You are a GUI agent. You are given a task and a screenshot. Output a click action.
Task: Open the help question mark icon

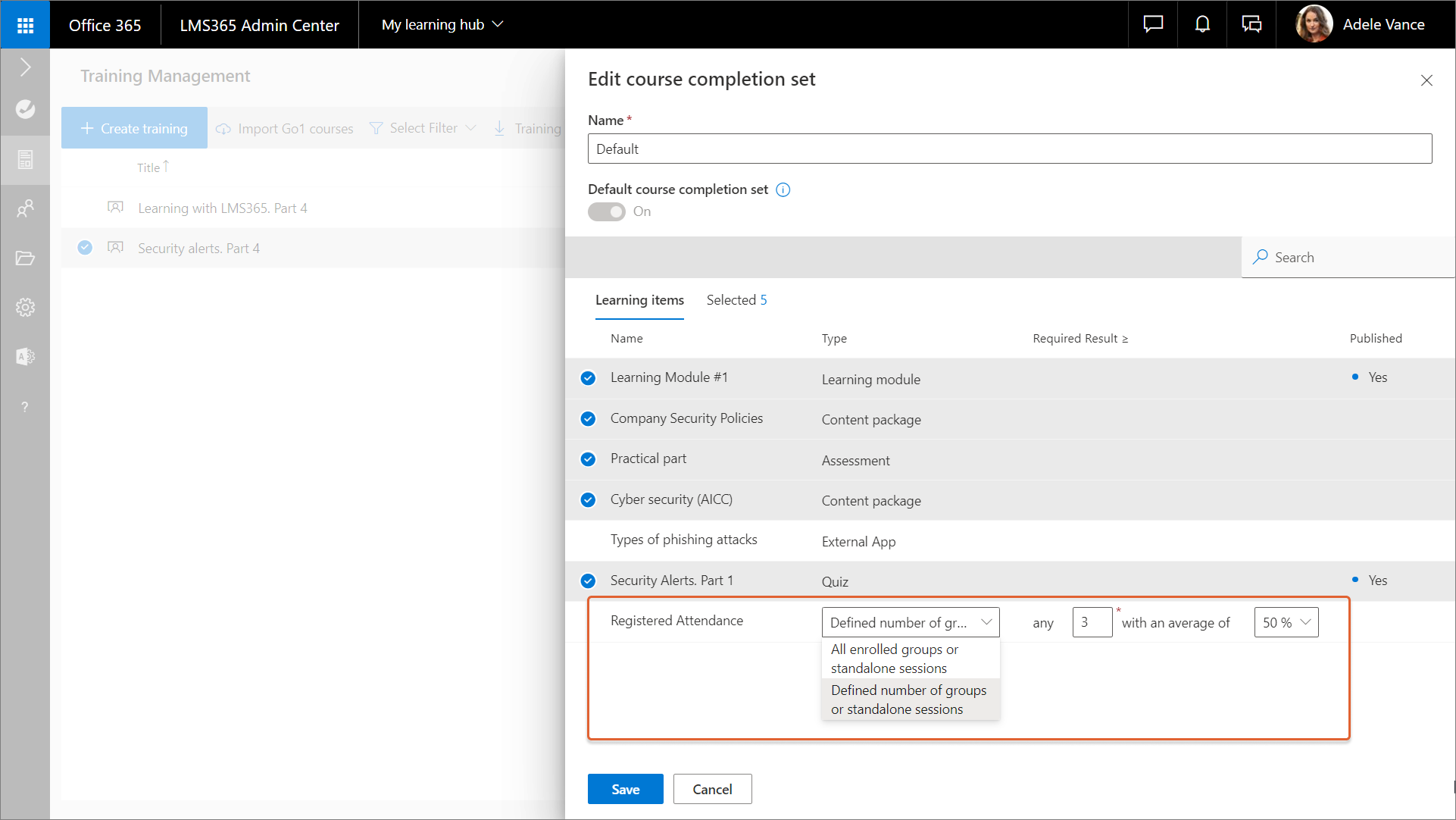point(25,407)
